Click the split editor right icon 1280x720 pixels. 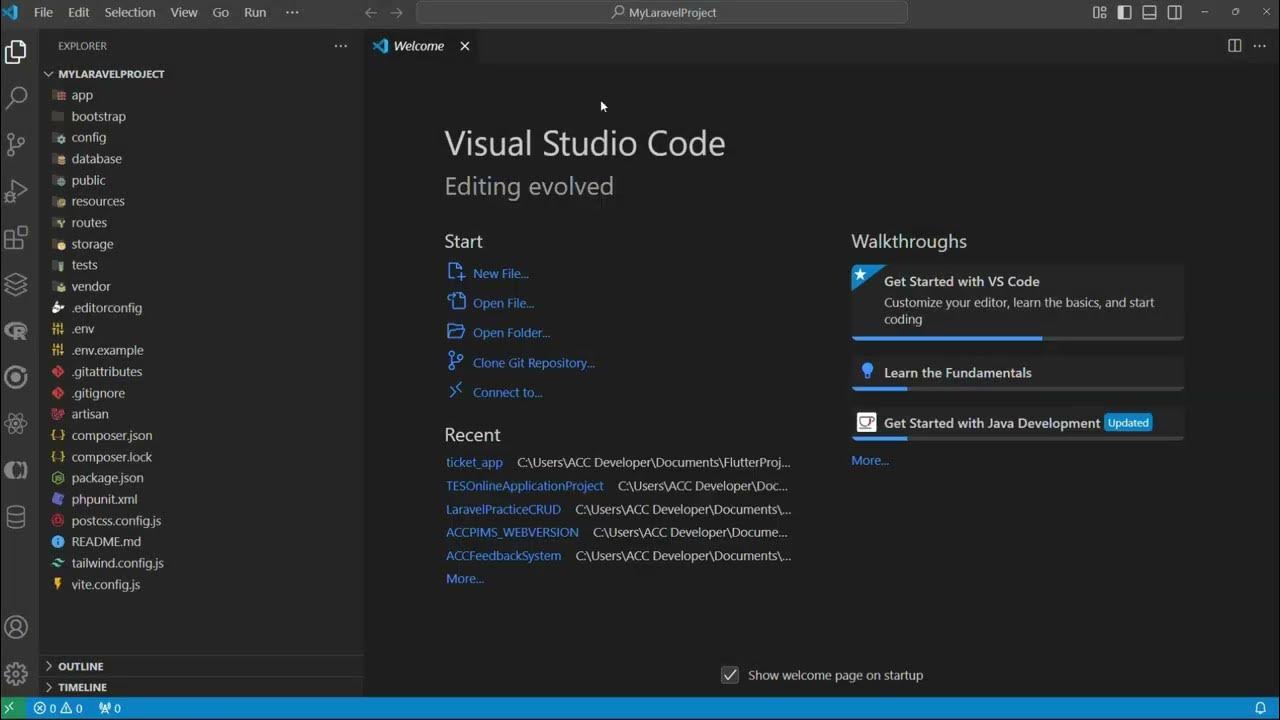point(1235,46)
